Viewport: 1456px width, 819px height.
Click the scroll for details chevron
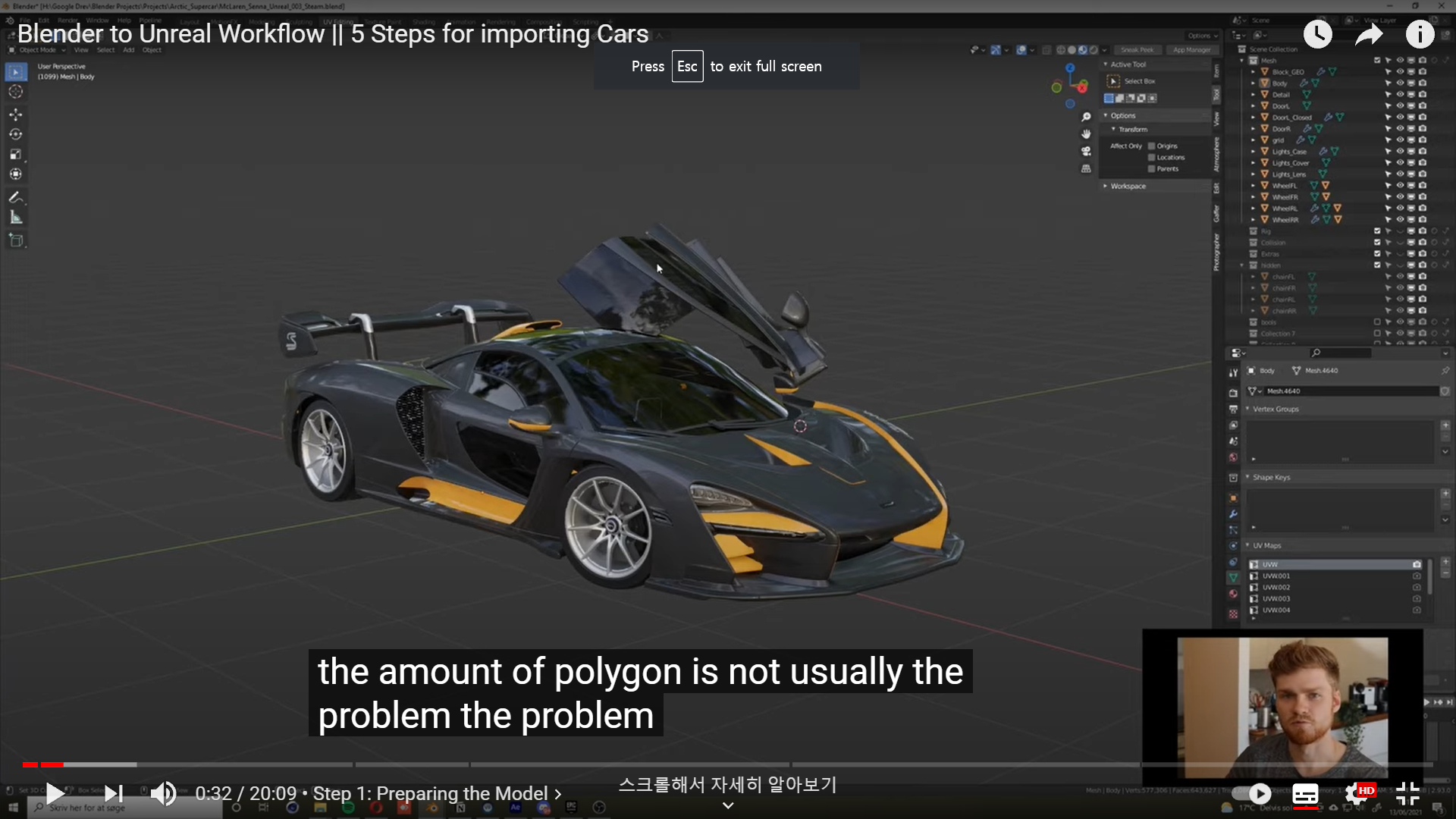click(x=728, y=805)
